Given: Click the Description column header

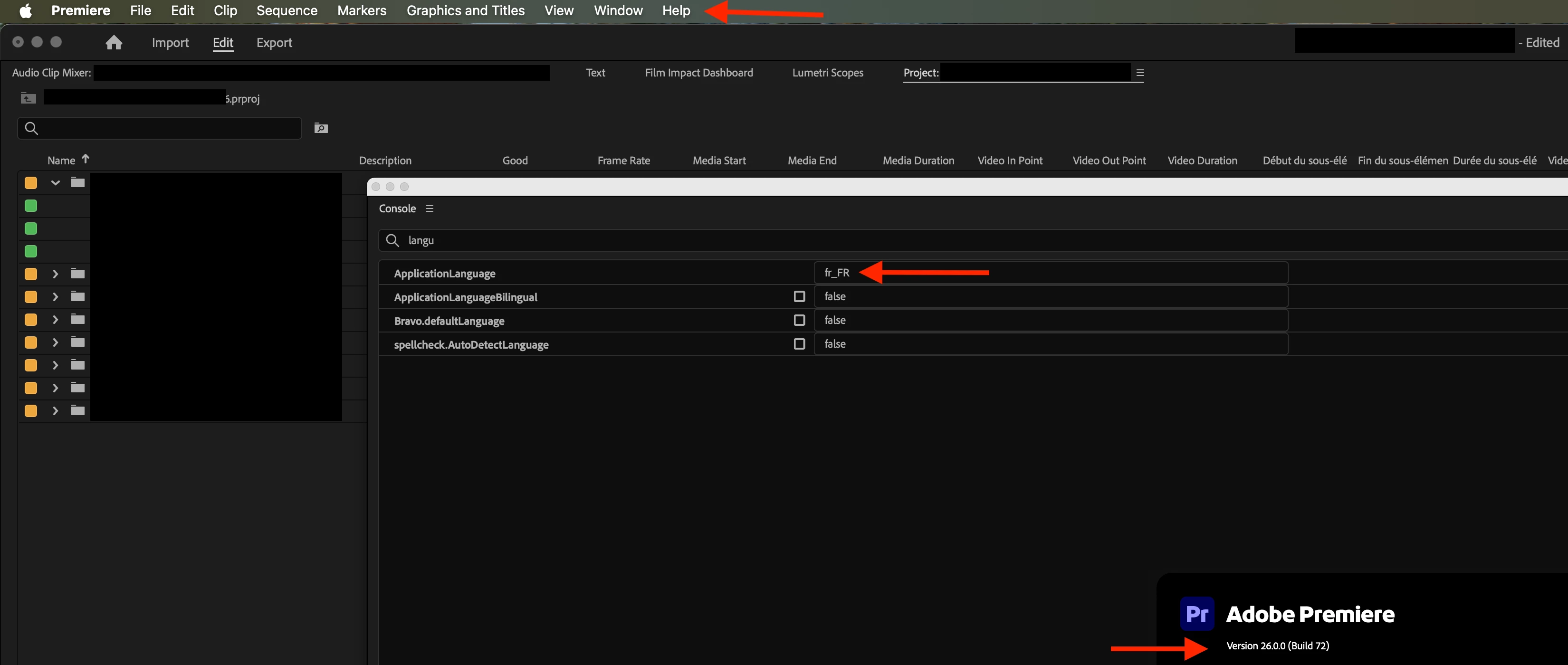Looking at the screenshot, I should (x=385, y=160).
